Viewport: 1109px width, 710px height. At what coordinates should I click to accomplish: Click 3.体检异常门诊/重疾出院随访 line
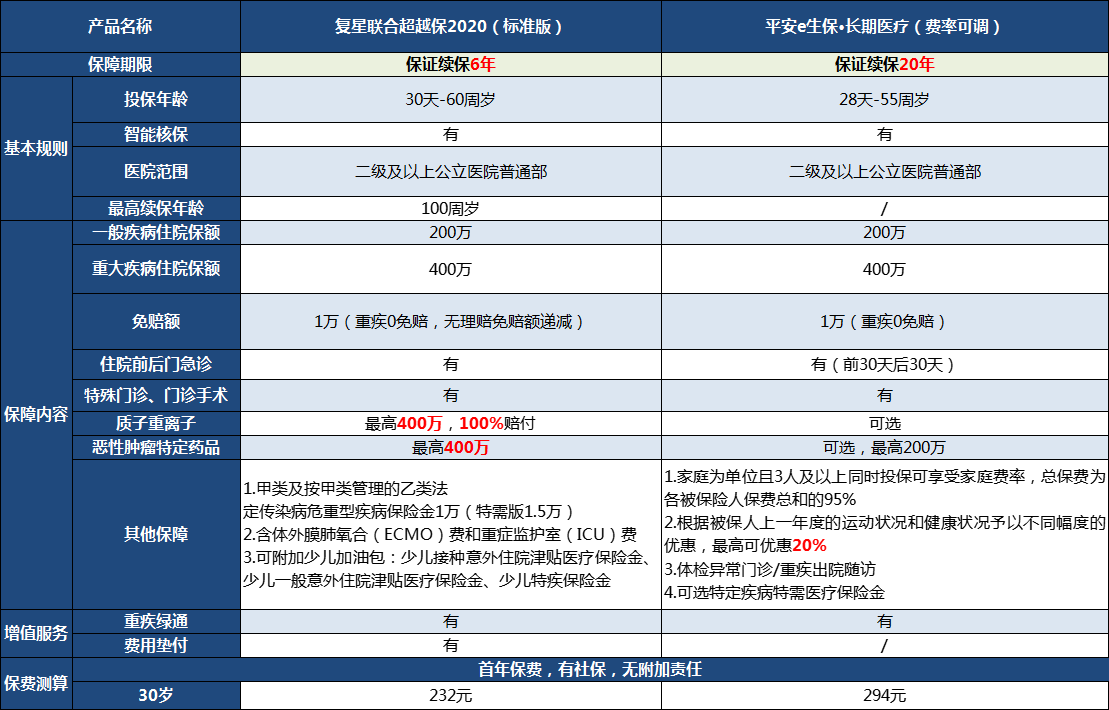pos(770,569)
